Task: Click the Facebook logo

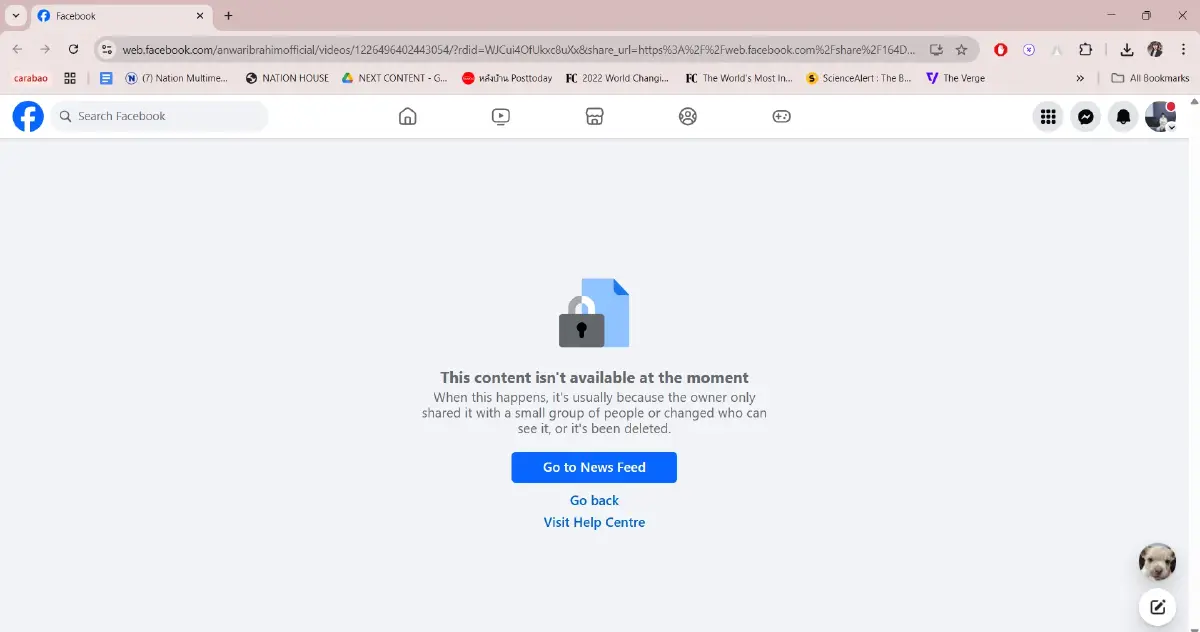Action: click(28, 116)
